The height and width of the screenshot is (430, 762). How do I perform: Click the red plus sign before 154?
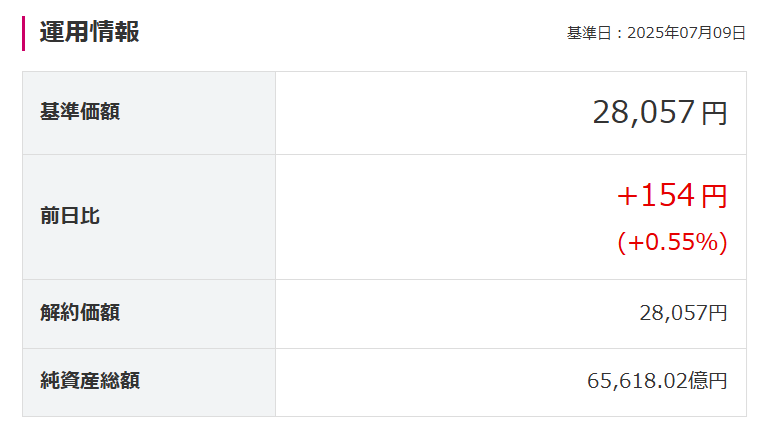[627, 197]
